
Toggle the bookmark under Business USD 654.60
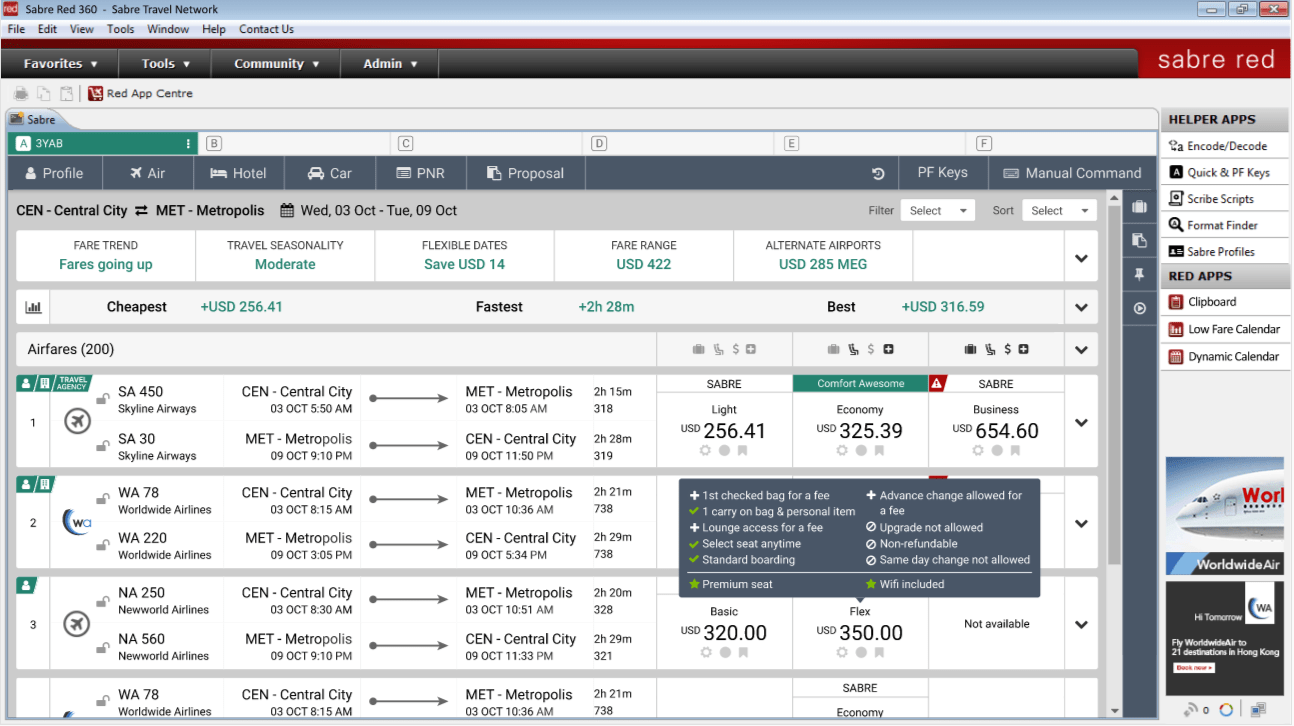tap(1014, 450)
